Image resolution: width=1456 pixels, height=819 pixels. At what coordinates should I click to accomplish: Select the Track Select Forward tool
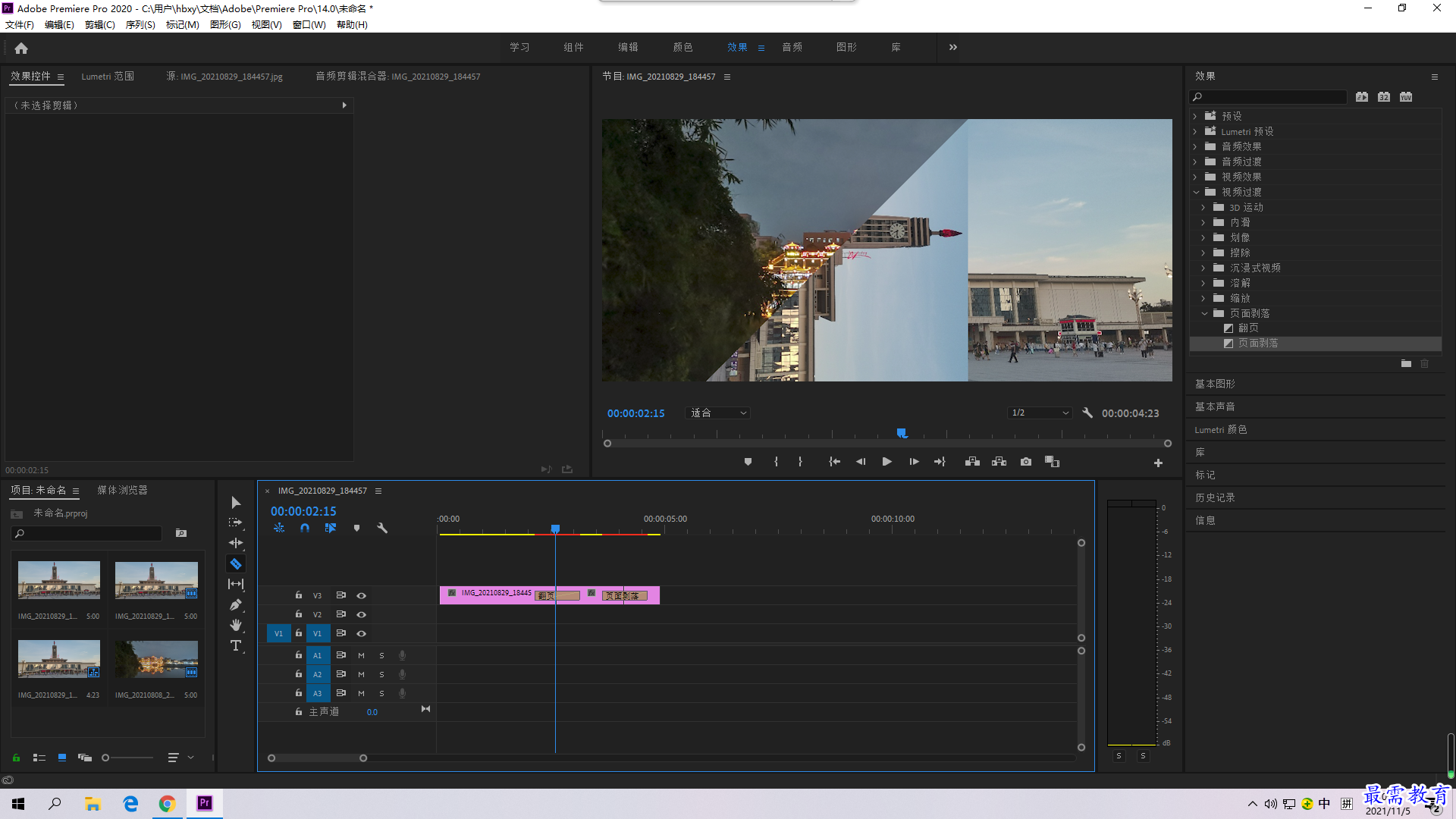pos(236,522)
